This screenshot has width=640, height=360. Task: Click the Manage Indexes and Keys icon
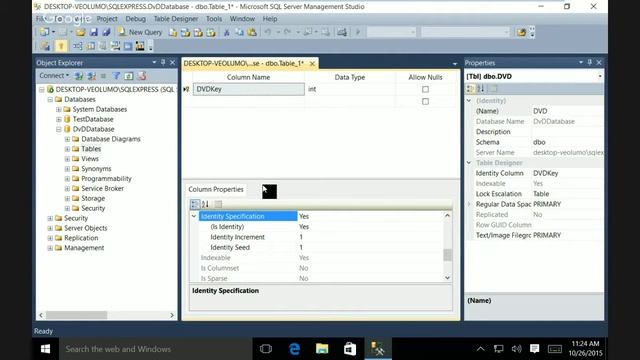(91, 46)
